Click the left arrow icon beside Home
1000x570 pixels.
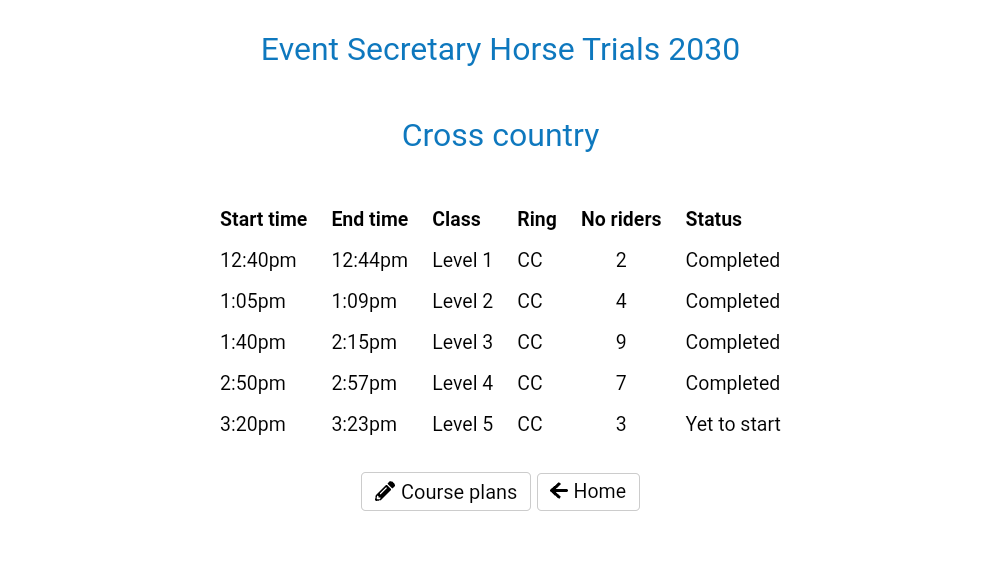click(559, 491)
